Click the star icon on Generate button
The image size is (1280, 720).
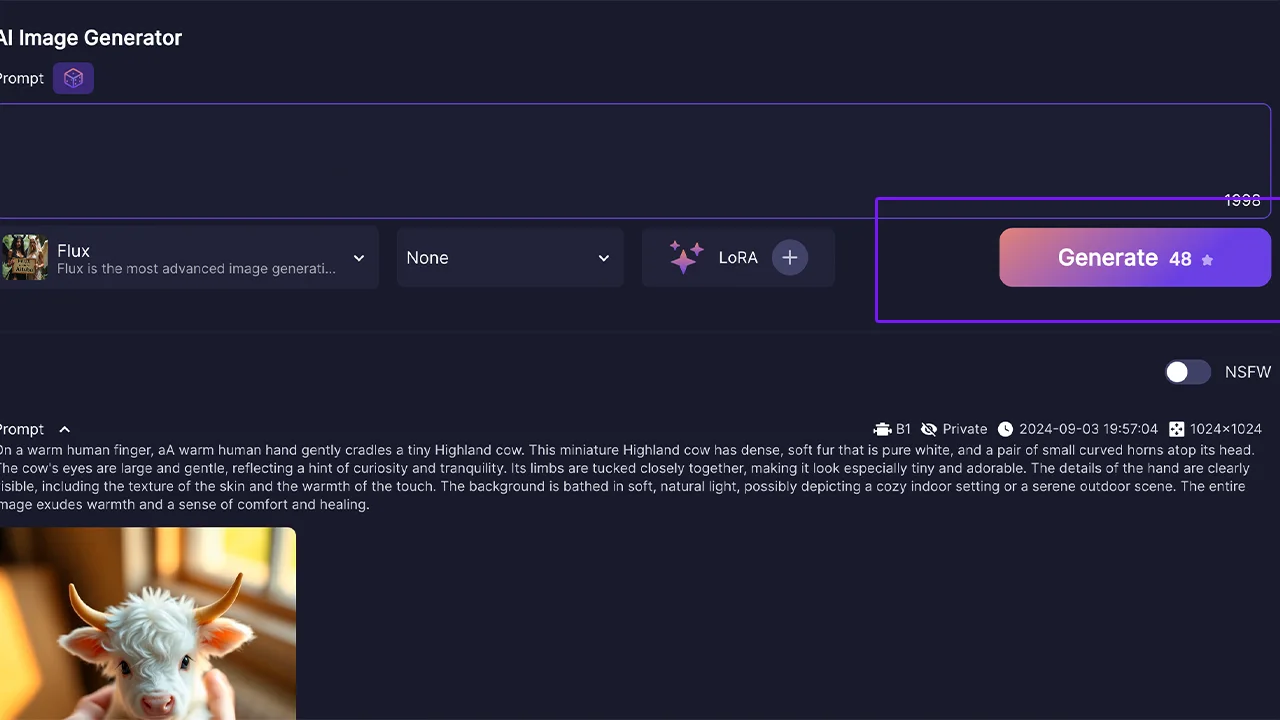pyautogui.click(x=1207, y=259)
